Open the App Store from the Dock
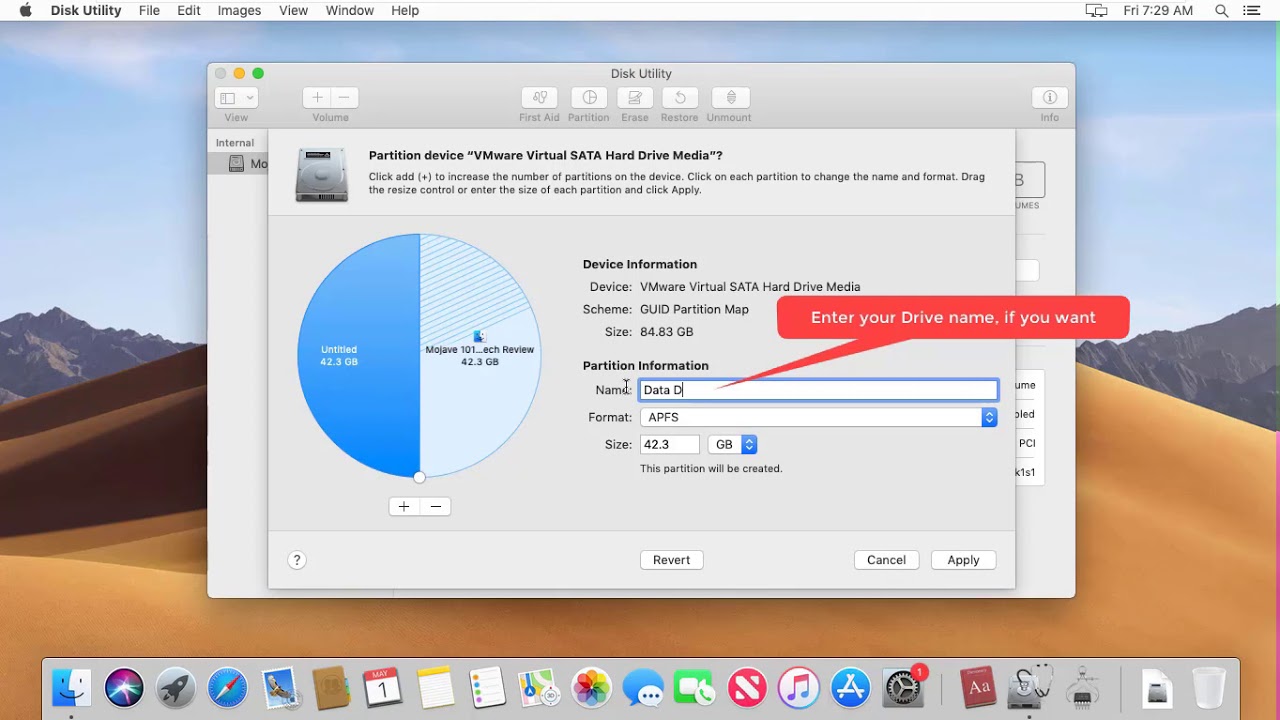 coord(850,688)
